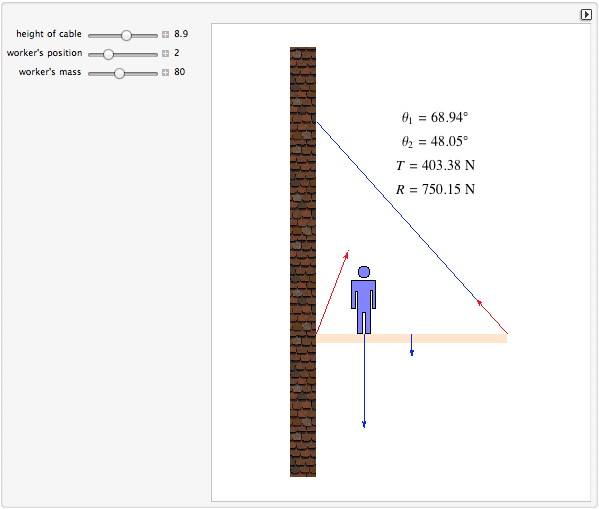Expand the height of cable controls
599x509 pixels.
(x=165, y=34)
